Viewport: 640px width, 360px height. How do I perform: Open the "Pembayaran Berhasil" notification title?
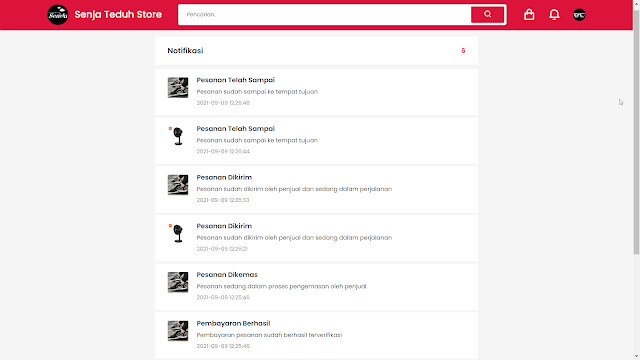(233, 323)
